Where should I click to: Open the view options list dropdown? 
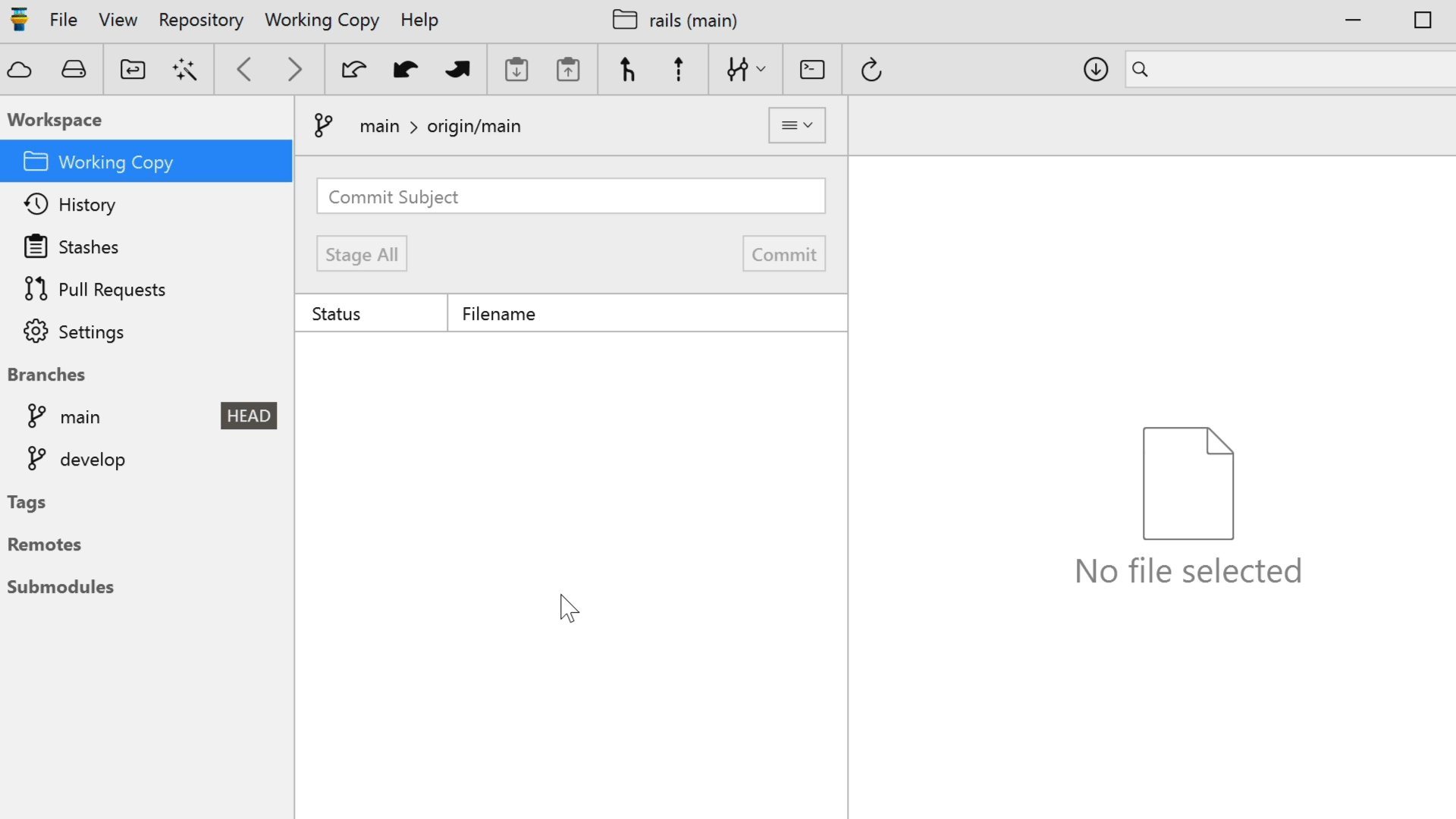[796, 125]
